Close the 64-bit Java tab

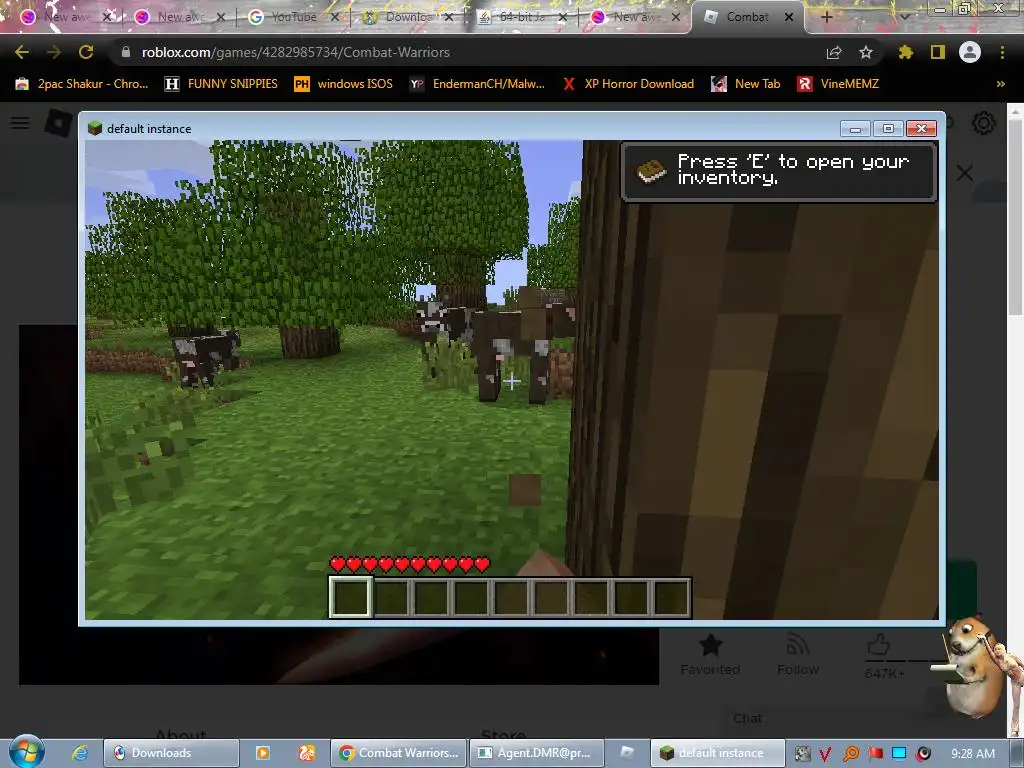pos(563,17)
